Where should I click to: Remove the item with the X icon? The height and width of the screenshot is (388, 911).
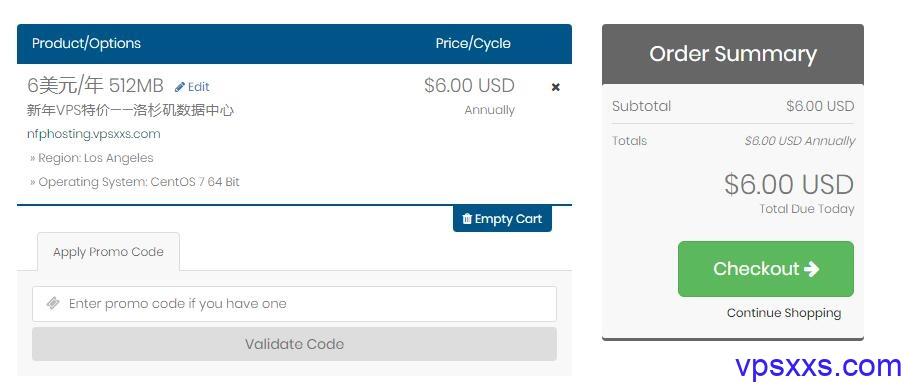tap(555, 87)
